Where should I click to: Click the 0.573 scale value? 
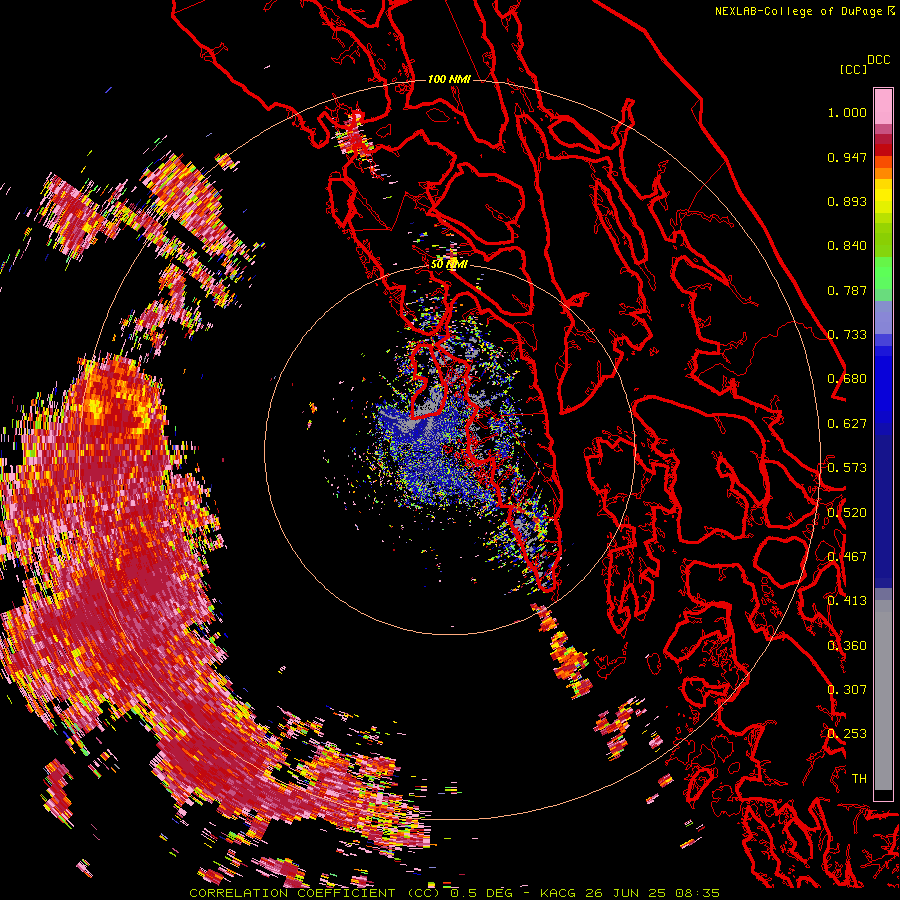click(847, 468)
